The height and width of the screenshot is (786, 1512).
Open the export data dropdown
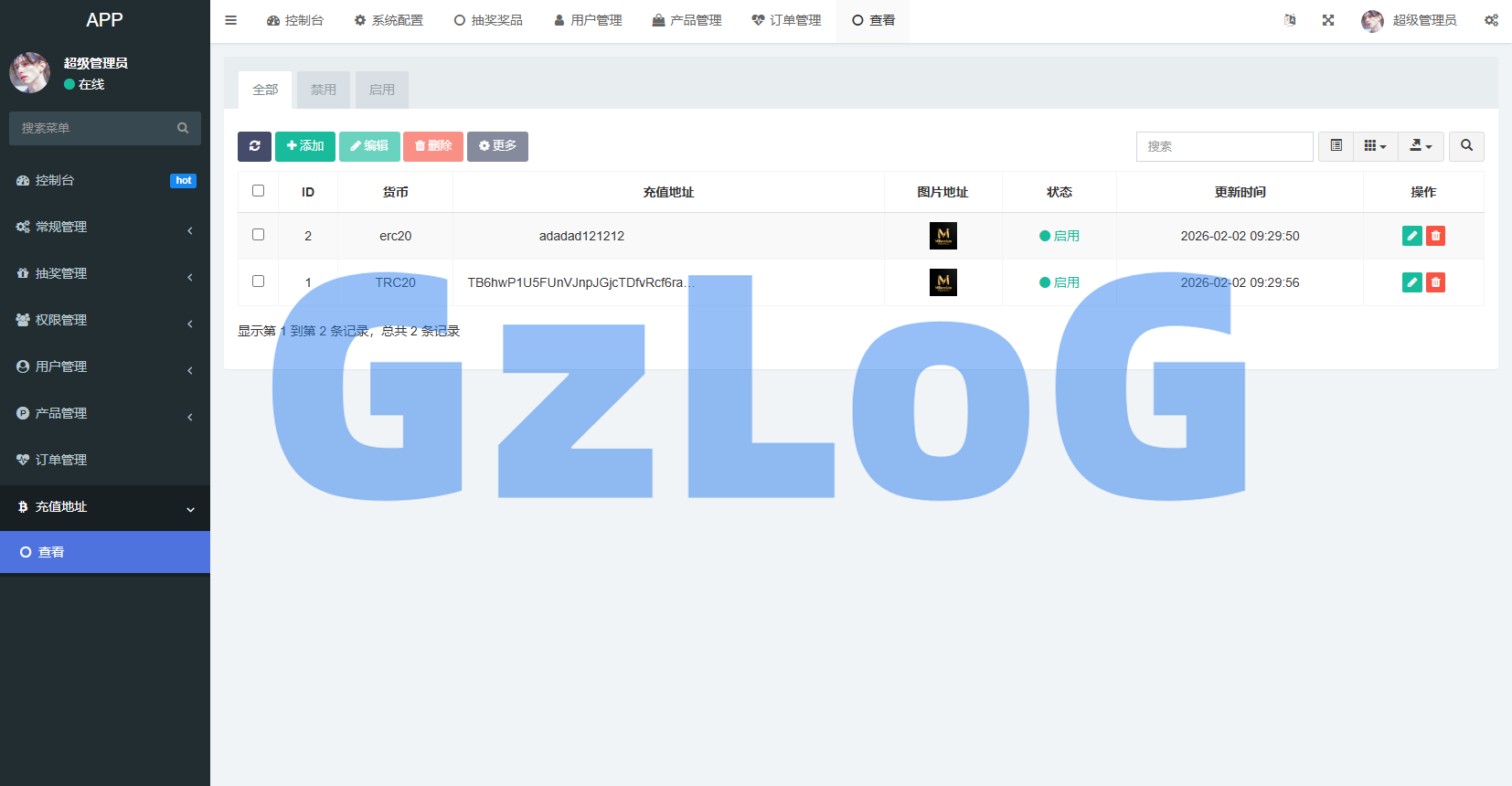point(1421,146)
